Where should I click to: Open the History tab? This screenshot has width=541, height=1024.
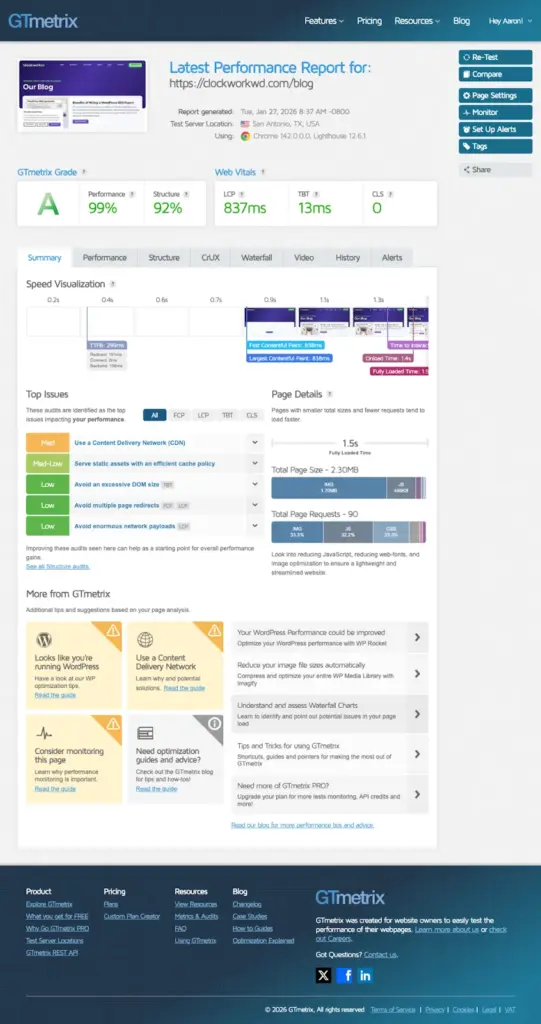point(348,258)
